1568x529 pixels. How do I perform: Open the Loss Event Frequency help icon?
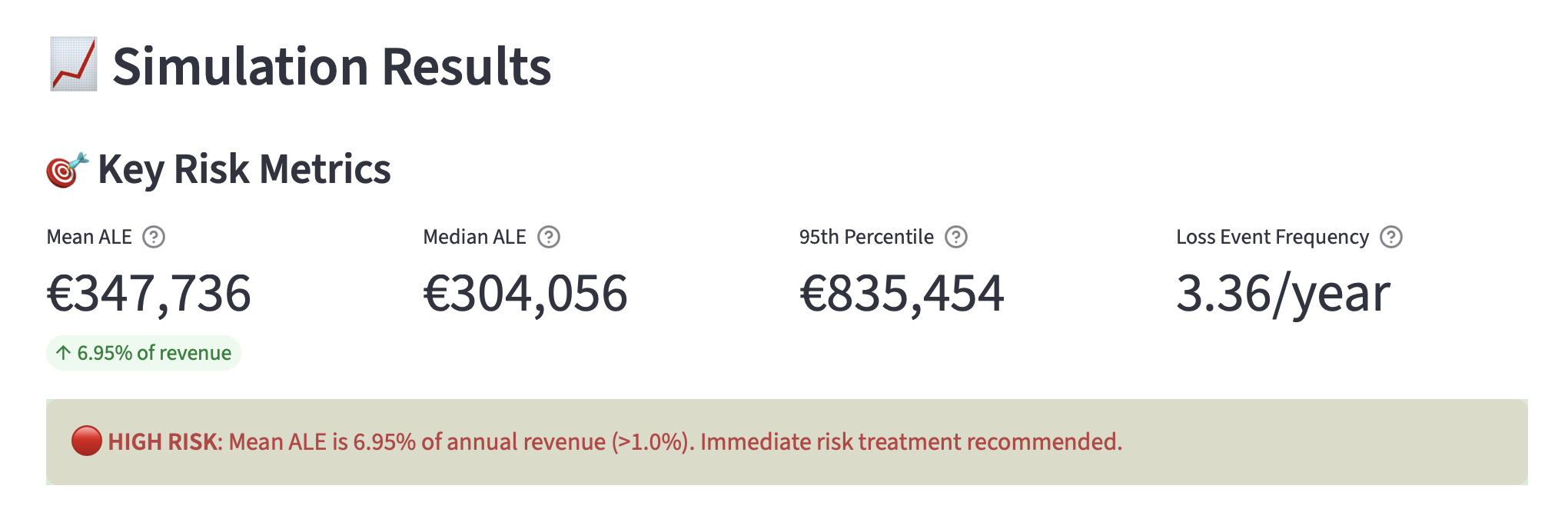pos(1390,237)
